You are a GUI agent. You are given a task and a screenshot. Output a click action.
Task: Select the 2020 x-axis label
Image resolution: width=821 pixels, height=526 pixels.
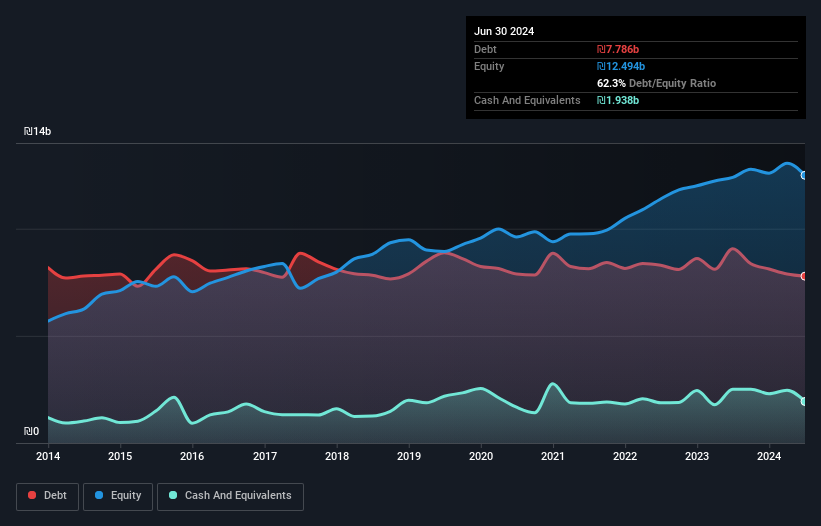481,456
